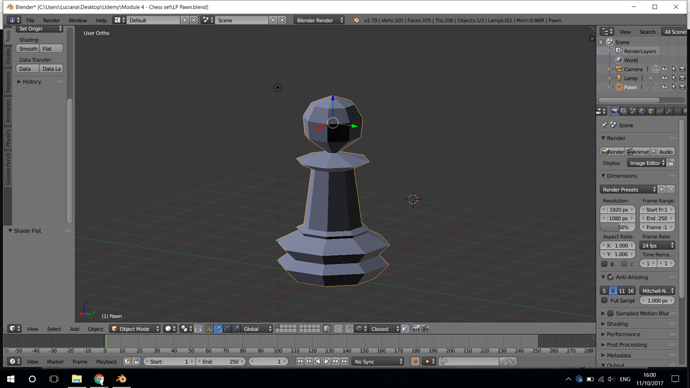Enable the Full Sample checkbox

click(604, 300)
